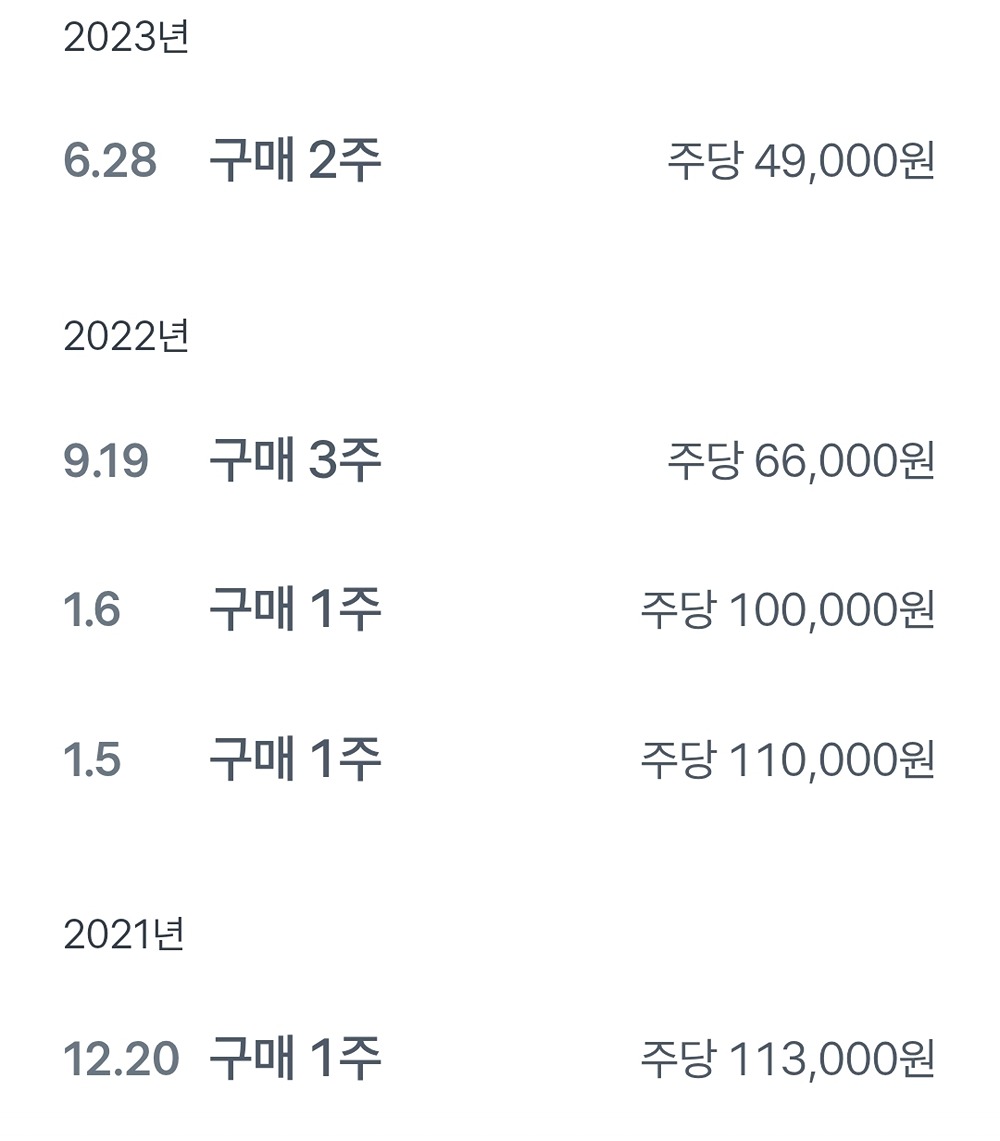Click the 6.28 transaction date
The height and width of the screenshot is (1141, 1000).
pyautogui.click(x=110, y=161)
